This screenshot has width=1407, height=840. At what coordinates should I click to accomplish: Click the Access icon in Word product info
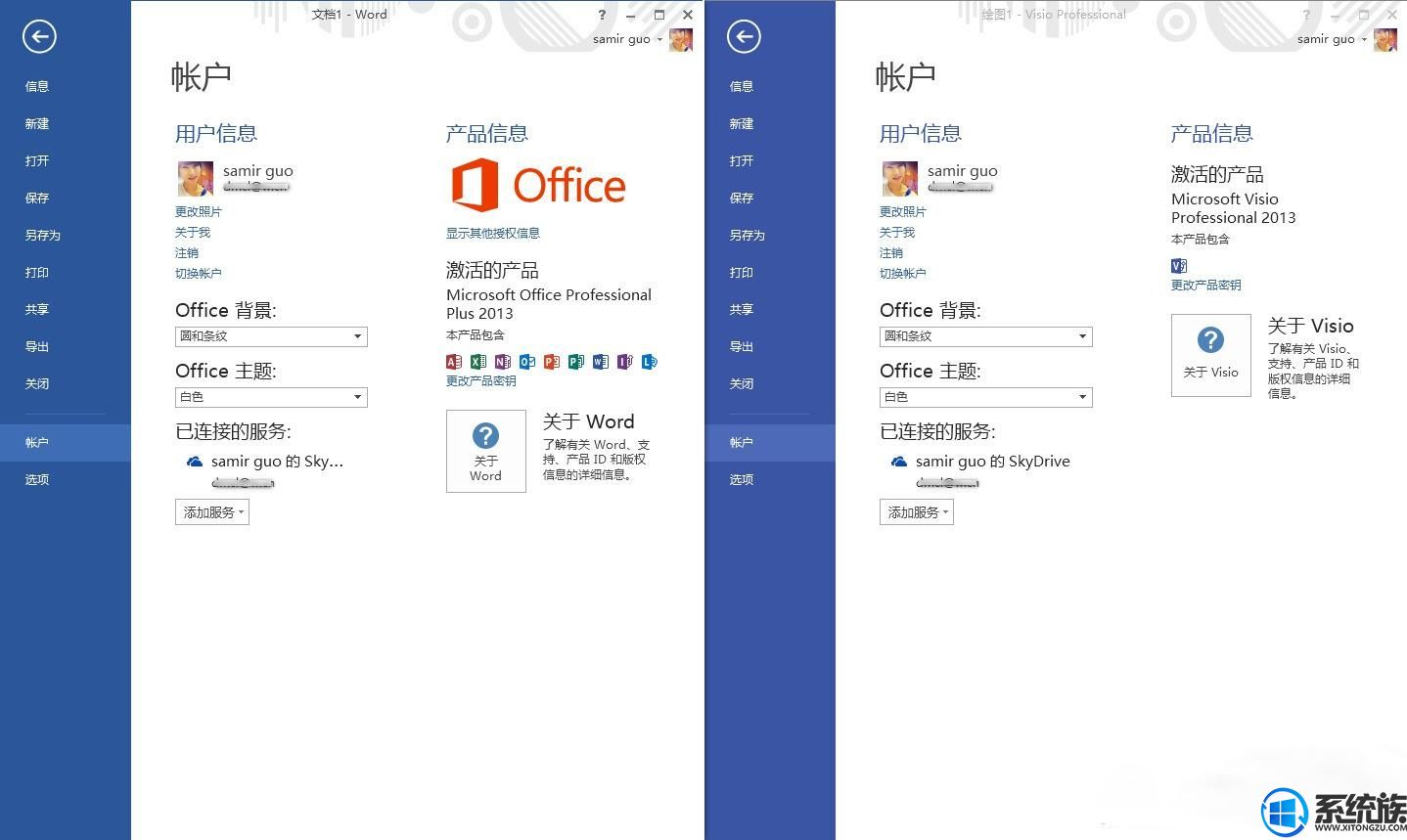pos(454,362)
